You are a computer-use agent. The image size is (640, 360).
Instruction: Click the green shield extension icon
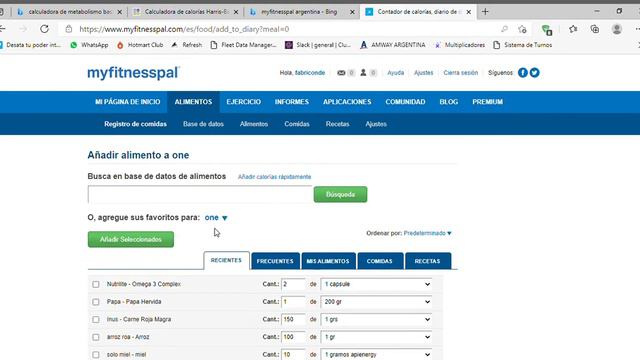[547, 29]
